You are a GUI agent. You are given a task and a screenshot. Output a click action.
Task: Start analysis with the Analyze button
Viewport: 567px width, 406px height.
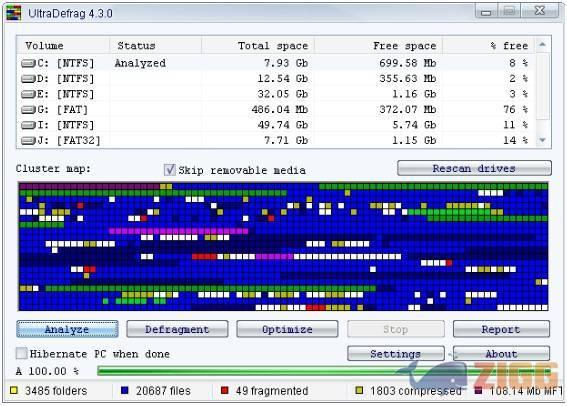(67, 329)
